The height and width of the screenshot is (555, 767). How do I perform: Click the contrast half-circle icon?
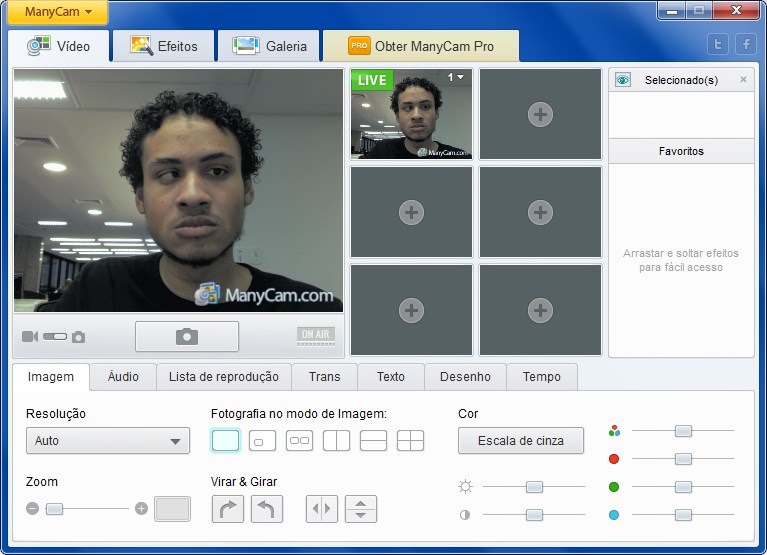(x=465, y=515)
